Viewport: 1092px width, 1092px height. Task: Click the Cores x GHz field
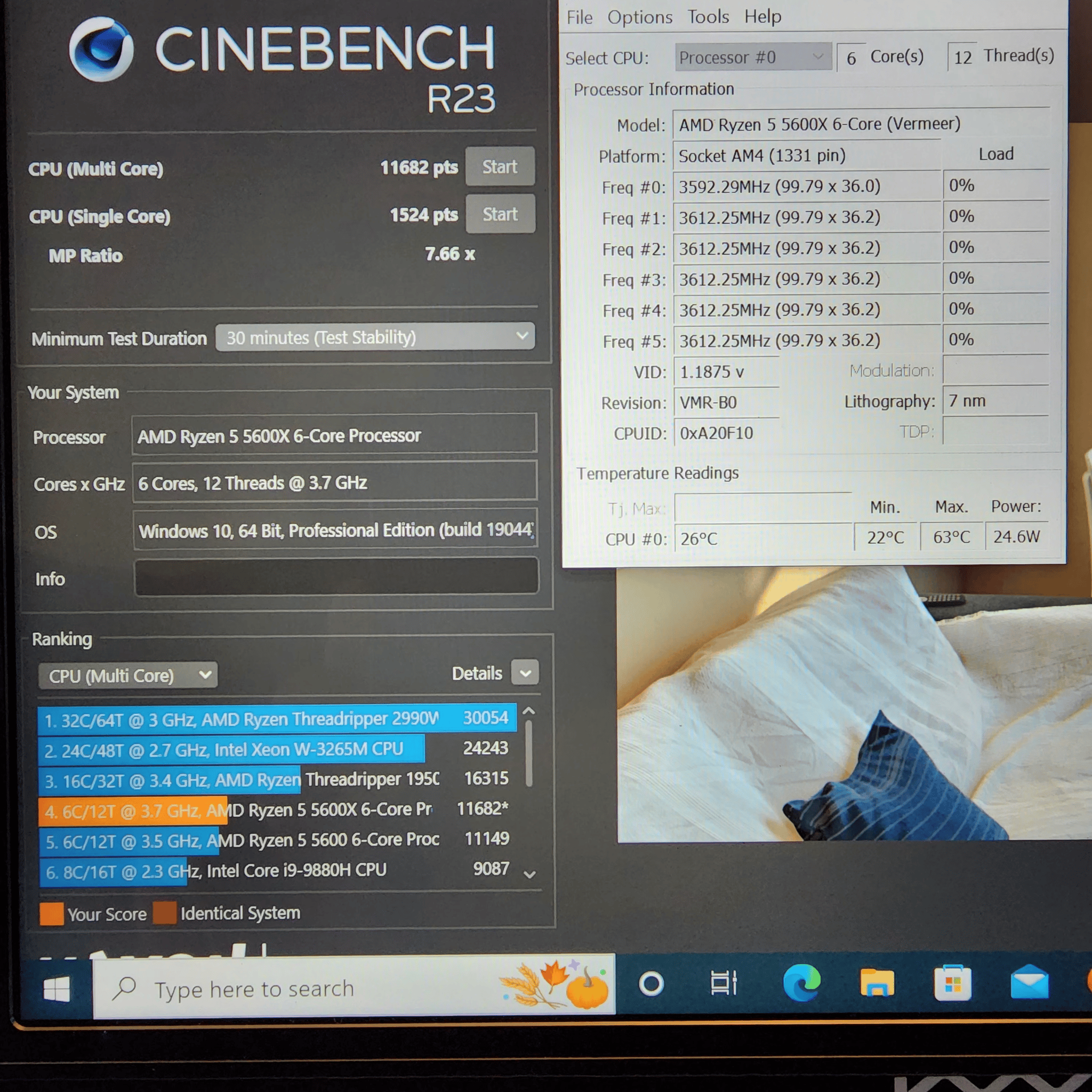tap(335, 482)
